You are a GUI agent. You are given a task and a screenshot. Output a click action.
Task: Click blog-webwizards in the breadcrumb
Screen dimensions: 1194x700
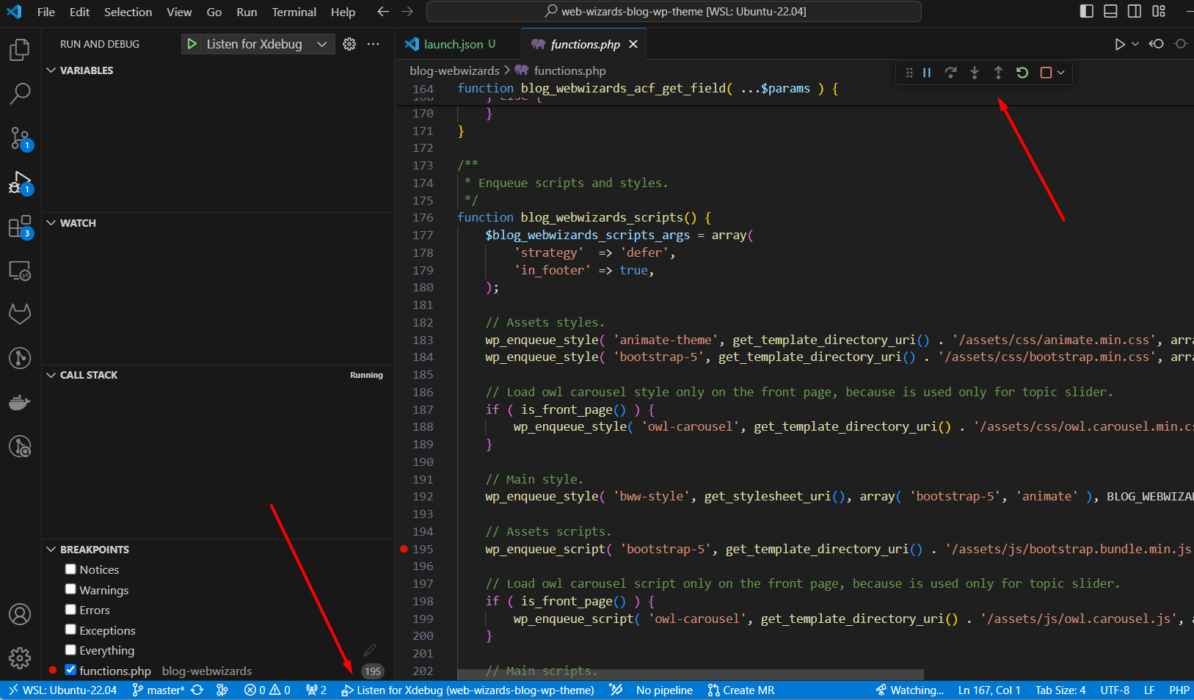pos(454,71)
